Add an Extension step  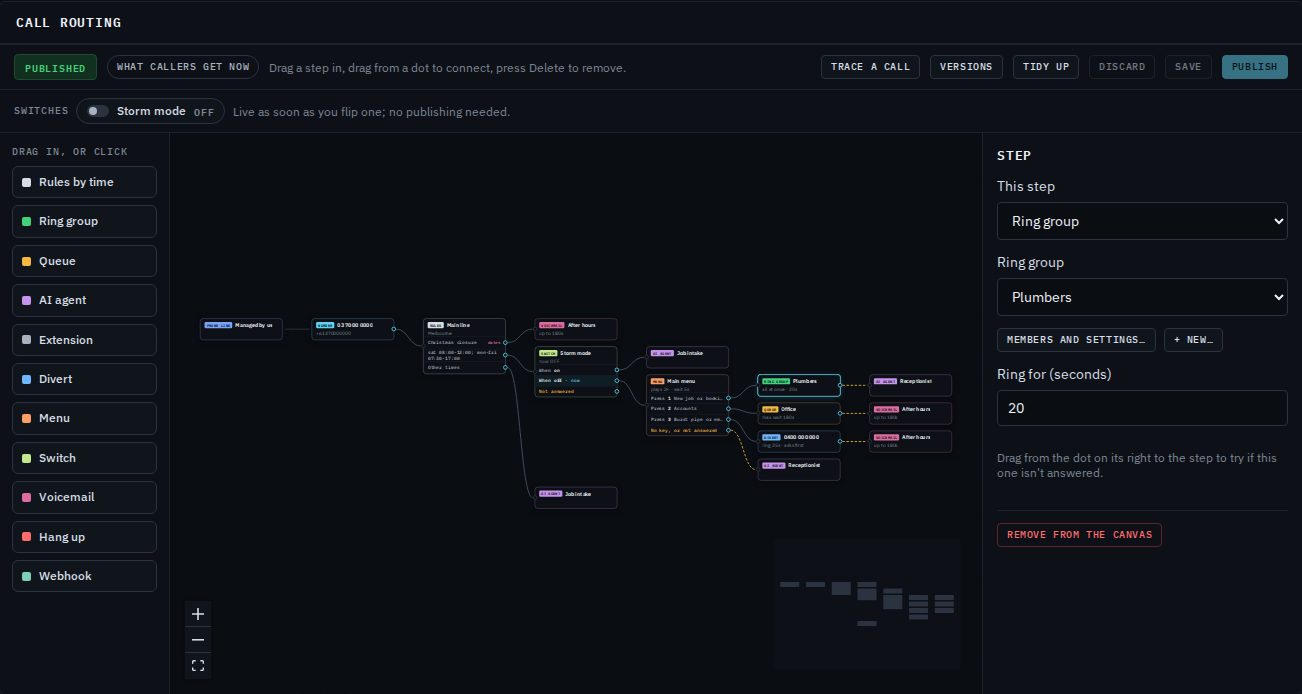[84, 340]
